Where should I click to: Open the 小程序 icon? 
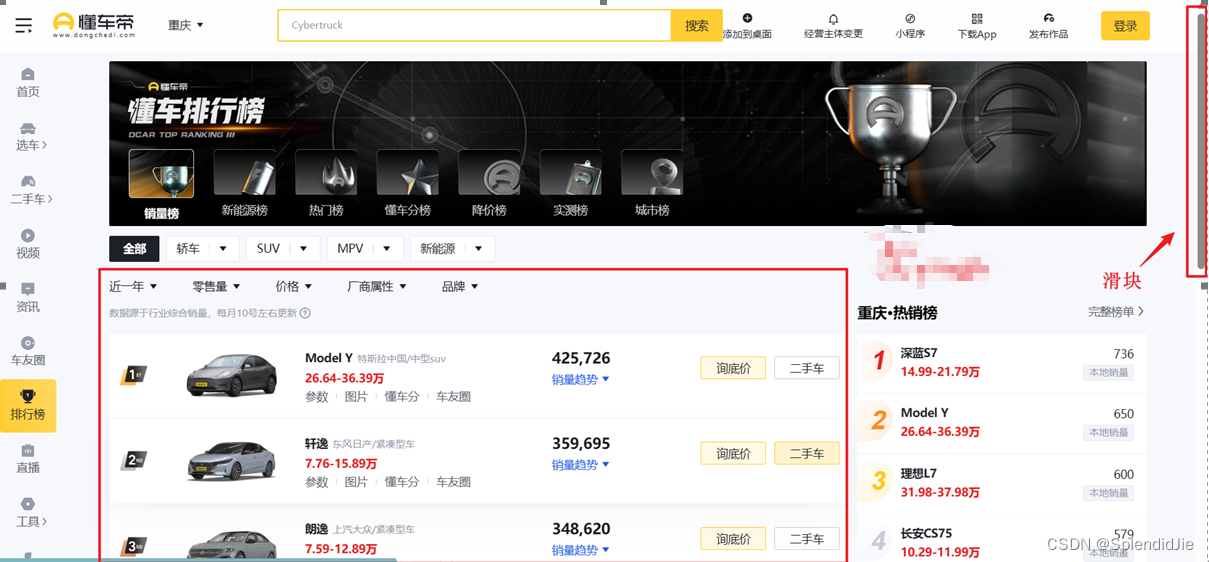910,26
